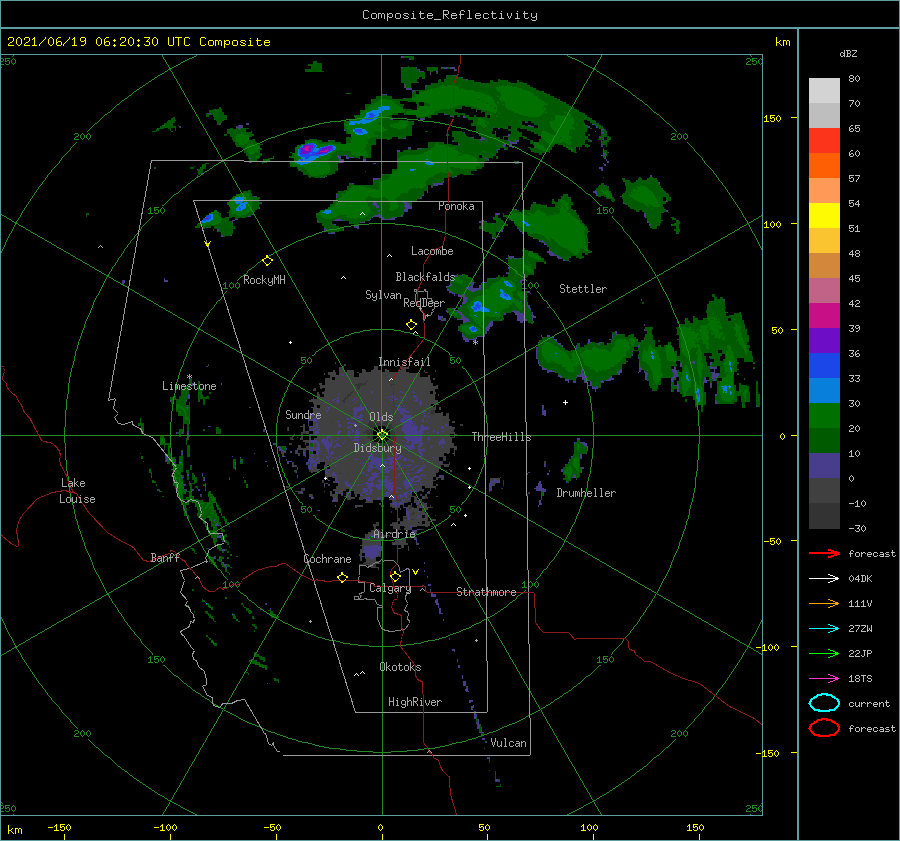900x841 pixels.
Task: Select the light gray 80–70 dBZ swatch
Action: pos(824,91)
